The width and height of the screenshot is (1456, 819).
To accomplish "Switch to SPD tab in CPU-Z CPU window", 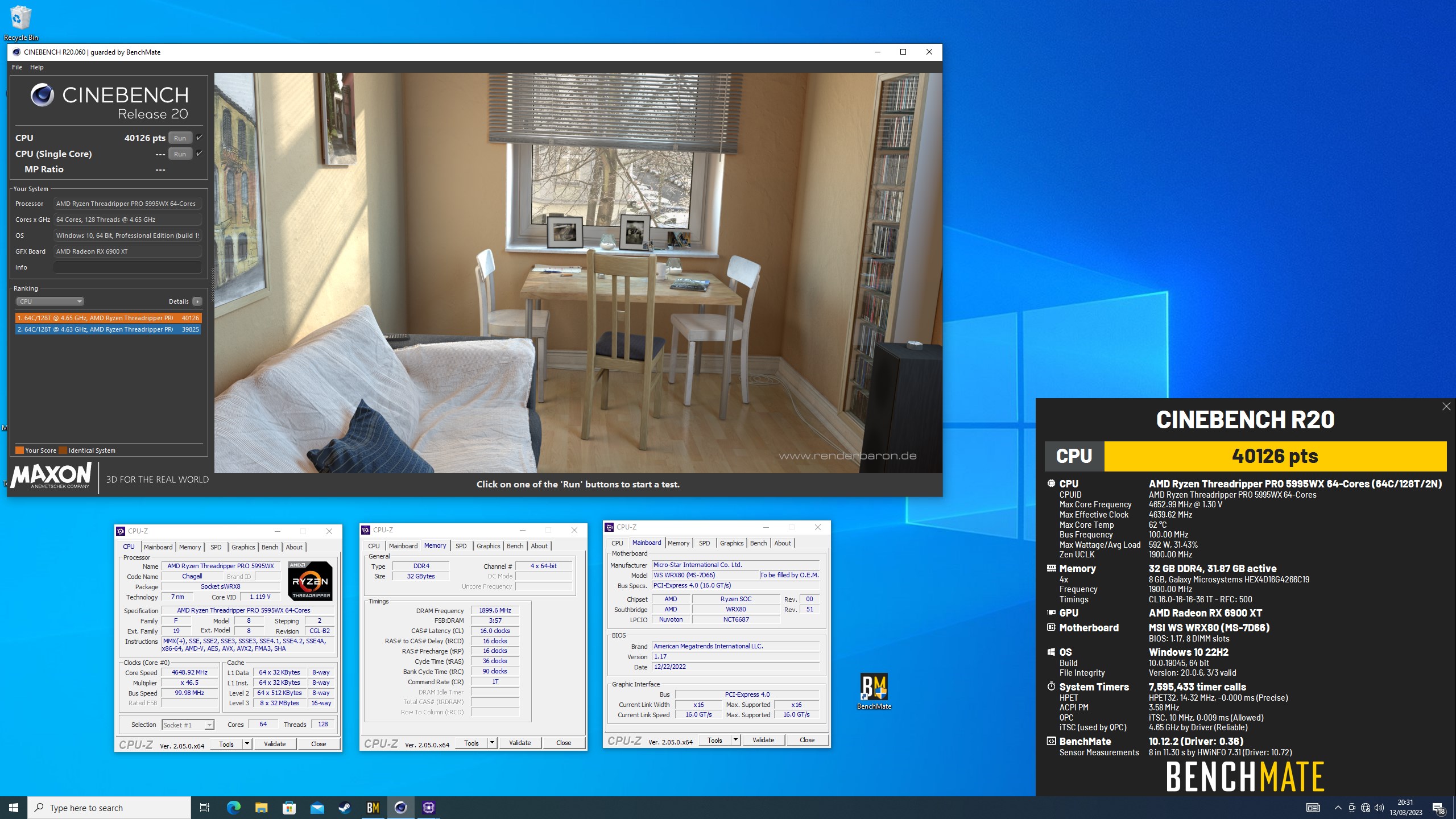I will click(216, 547).
